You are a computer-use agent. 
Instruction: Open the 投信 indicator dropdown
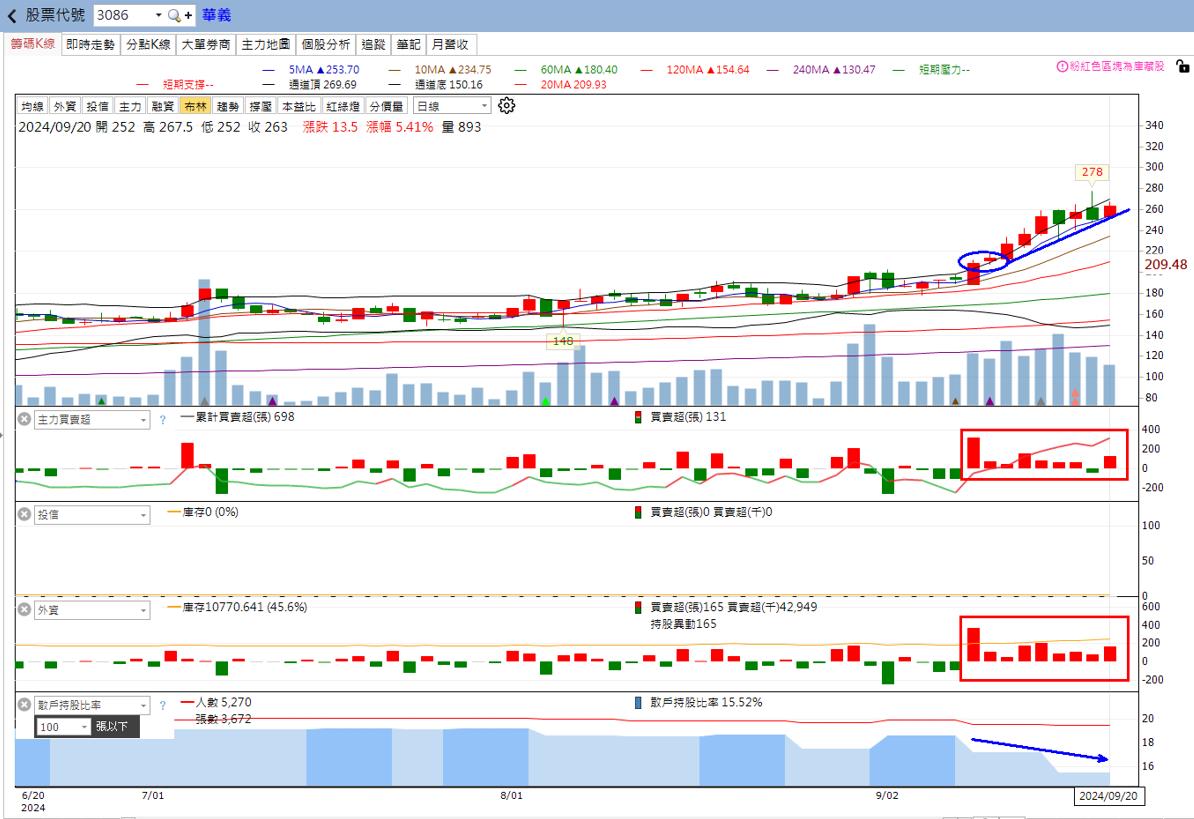pos(91,515)
